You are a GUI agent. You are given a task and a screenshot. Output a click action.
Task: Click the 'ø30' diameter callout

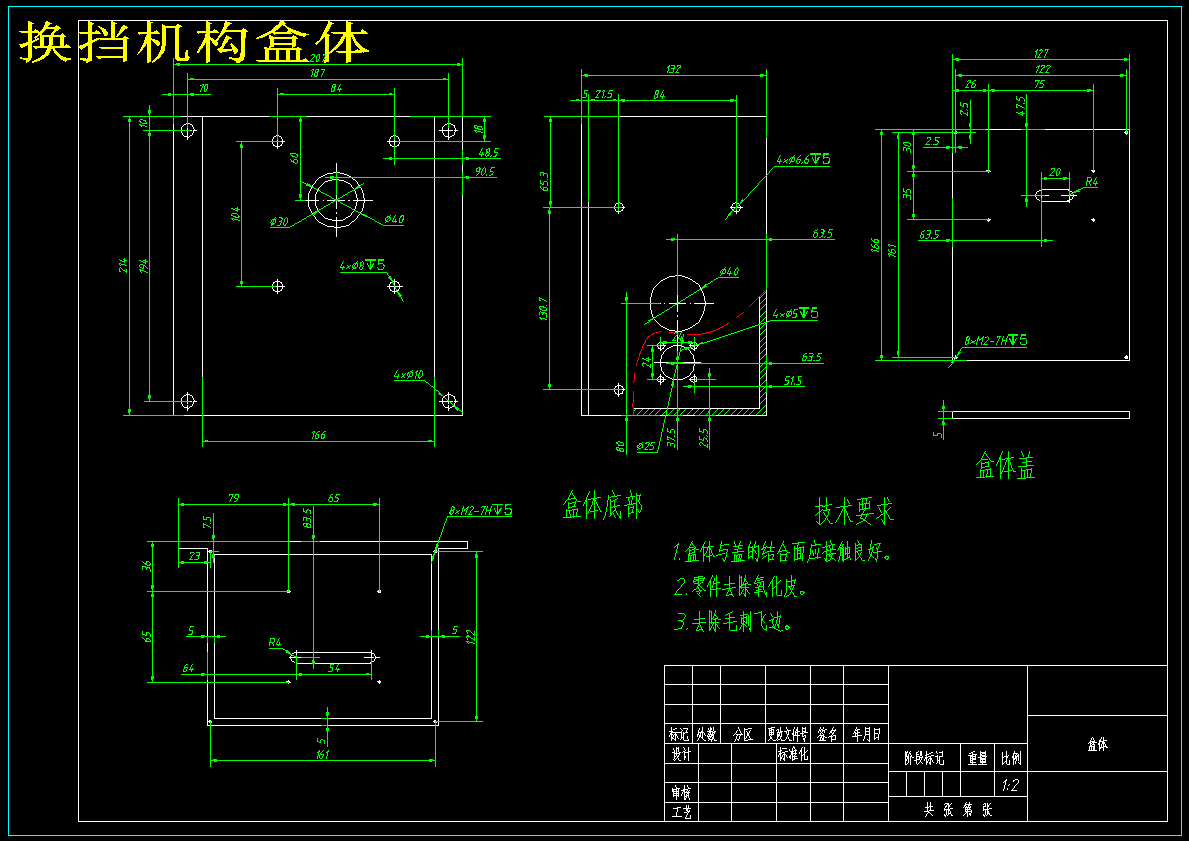(x=279, y=221)
